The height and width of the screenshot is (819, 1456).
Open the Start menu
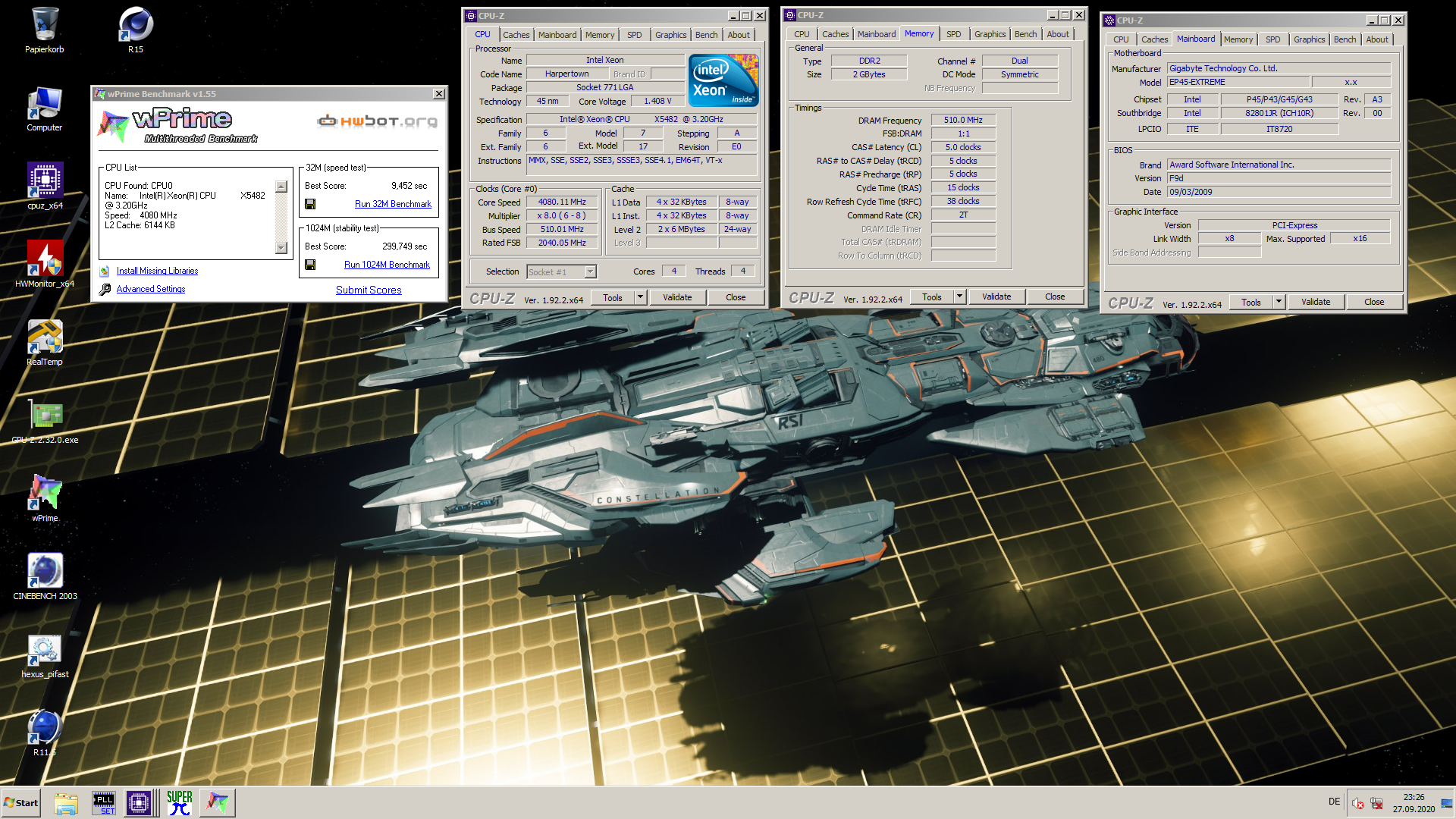point(21,803)
